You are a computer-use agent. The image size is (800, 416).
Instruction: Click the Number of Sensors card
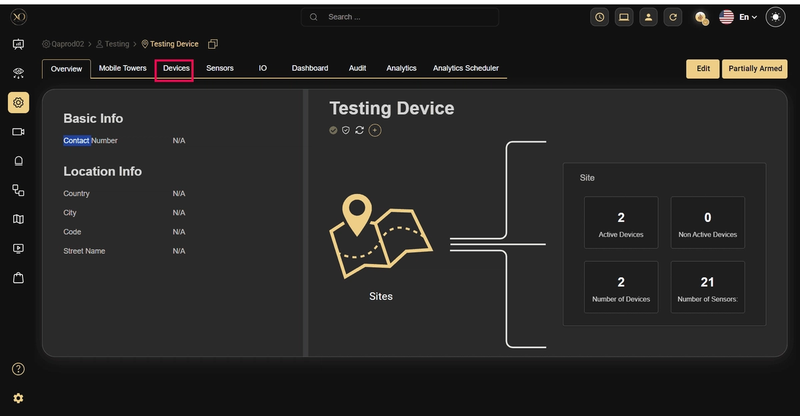point(708,287)
